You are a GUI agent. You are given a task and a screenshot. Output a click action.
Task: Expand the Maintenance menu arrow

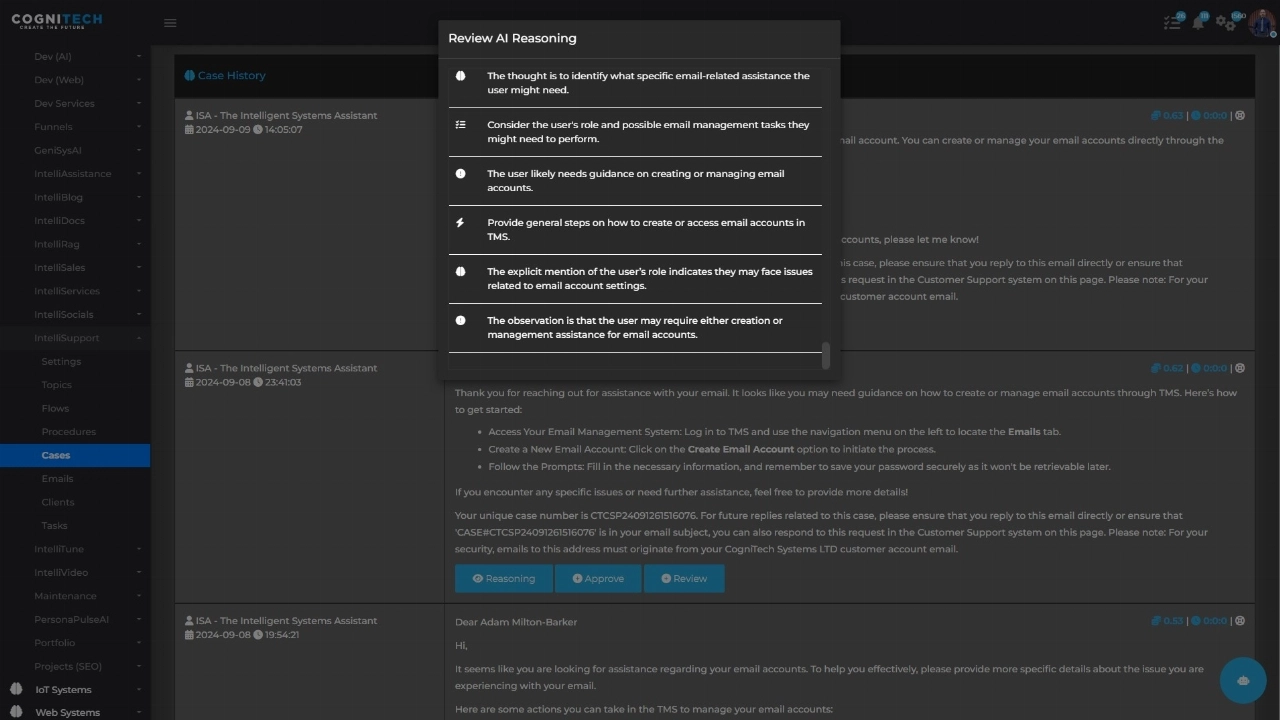coord(139,596)
